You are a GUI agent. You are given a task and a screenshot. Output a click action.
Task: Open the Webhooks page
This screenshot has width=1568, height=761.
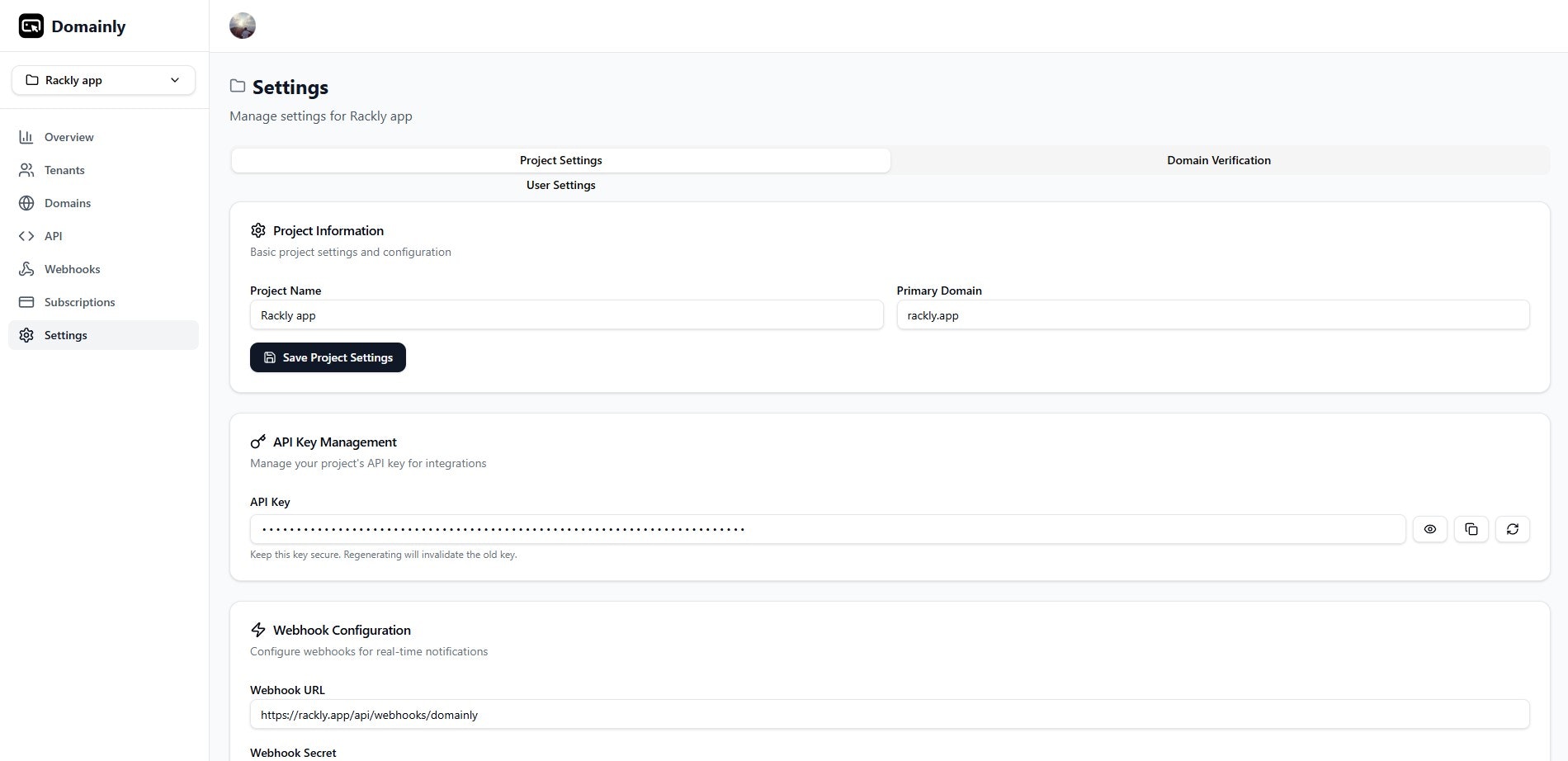(x=103, y=269)
